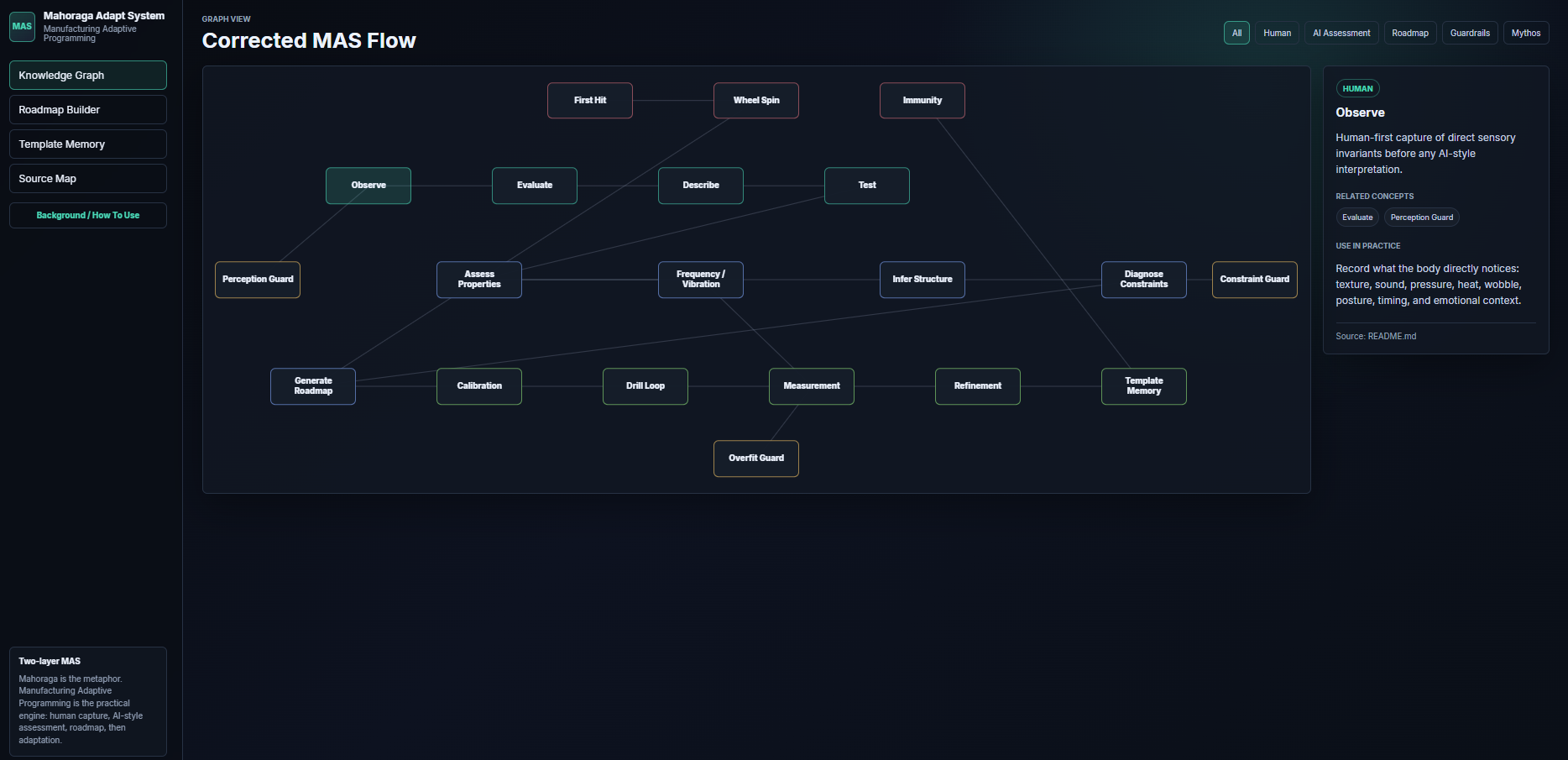Select the Describe node
Image resolution: width=1568 pixels, height=760 pixels.
(701, 185)
